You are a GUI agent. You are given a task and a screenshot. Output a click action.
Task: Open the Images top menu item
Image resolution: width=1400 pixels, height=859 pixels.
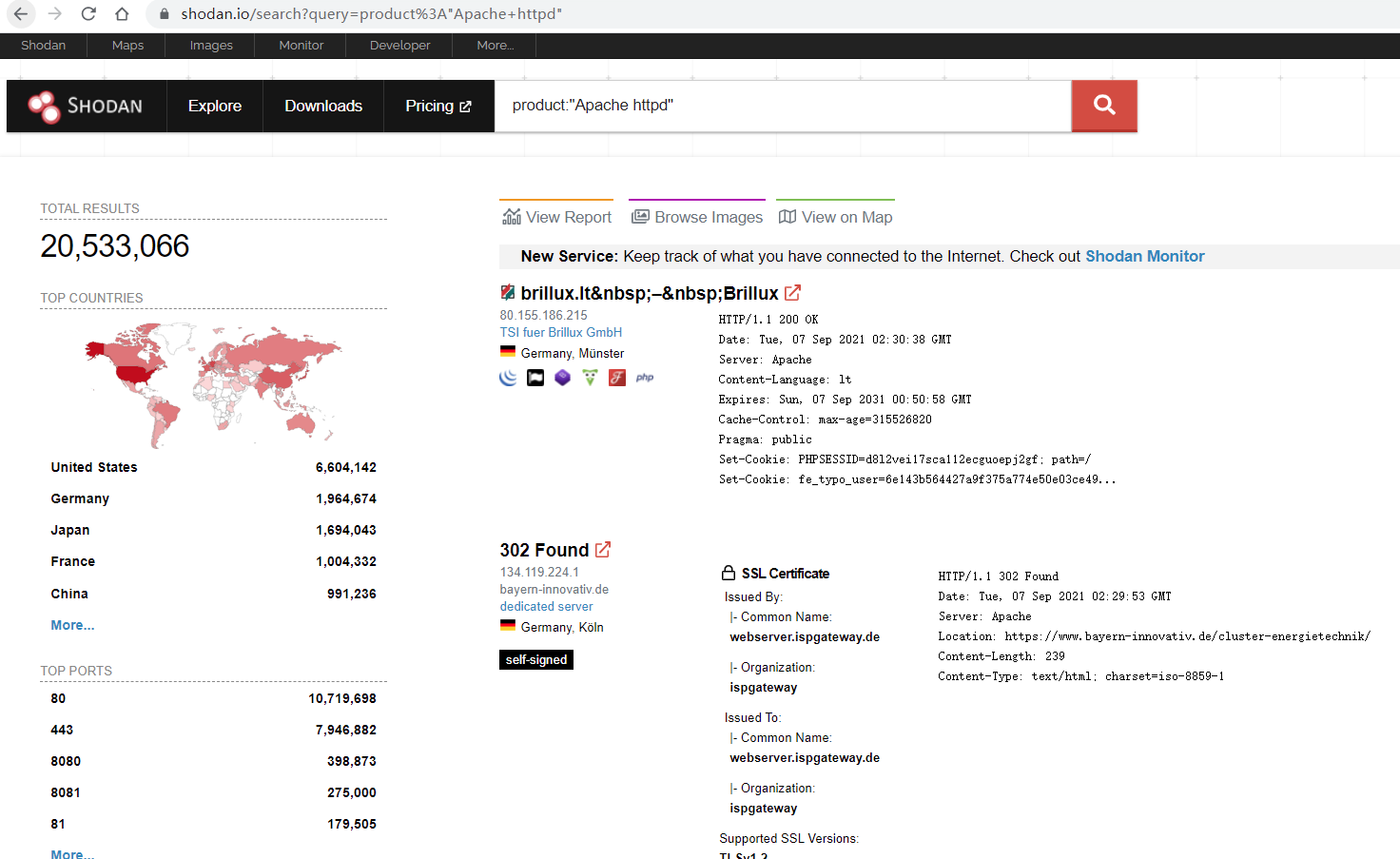click(211, 46)
